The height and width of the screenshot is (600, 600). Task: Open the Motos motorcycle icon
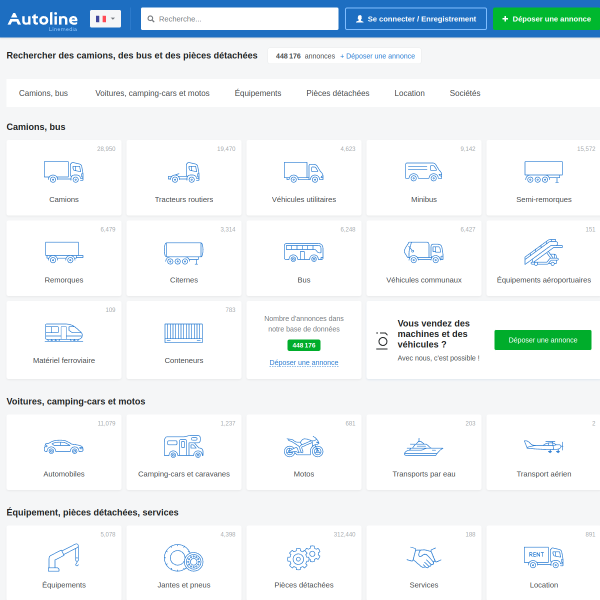(x=303, y=446)
